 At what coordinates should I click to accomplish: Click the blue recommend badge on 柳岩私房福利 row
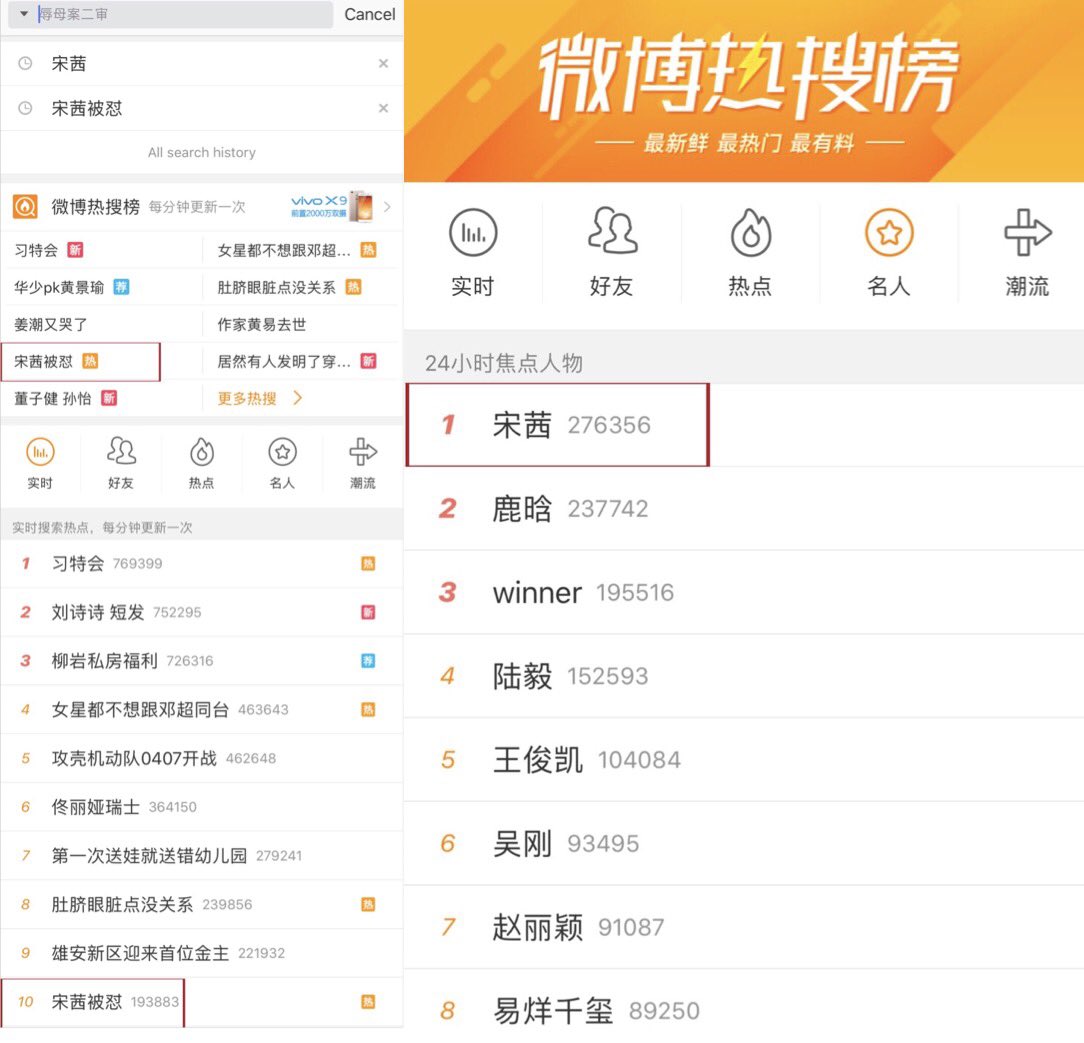[x=368, y=661]
